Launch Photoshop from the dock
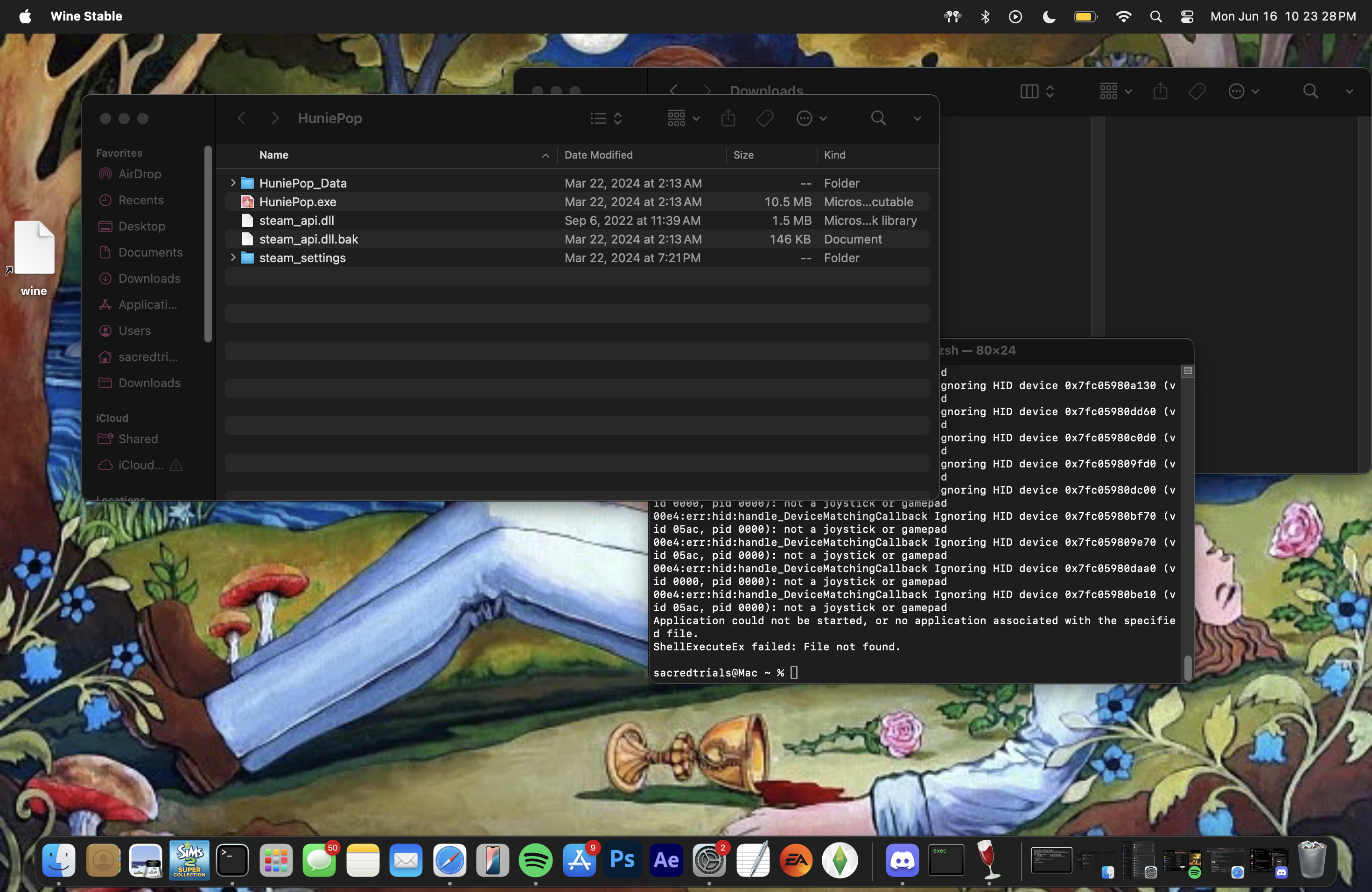 [623, 860]
